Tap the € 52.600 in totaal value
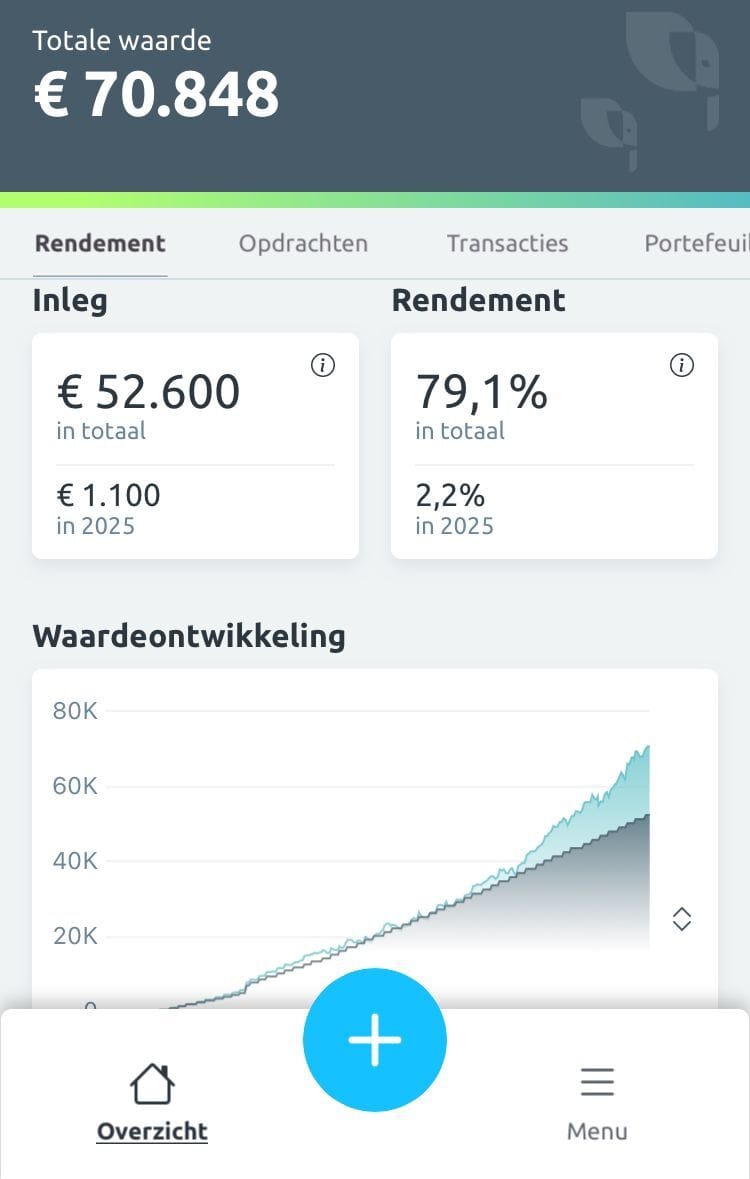Viewport: 750px width, 1179px height. coord(148,392)
